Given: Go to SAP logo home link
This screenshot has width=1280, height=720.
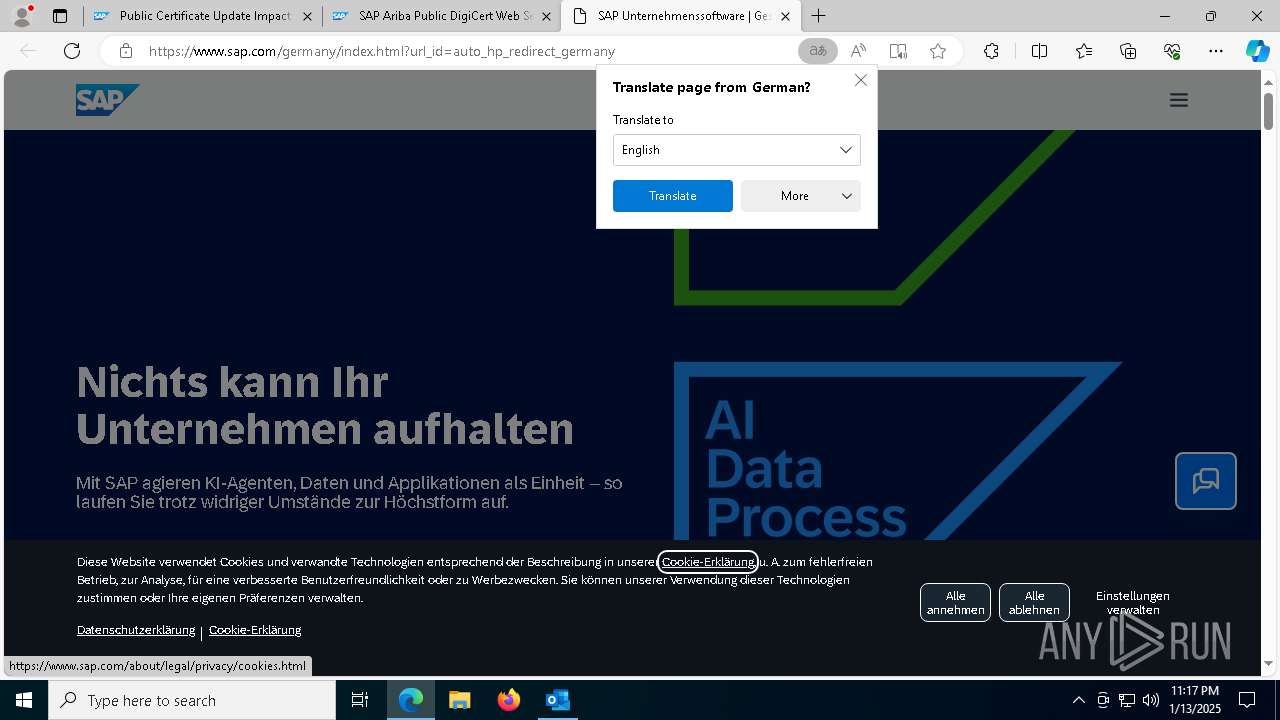Looking at the screenshot, I should (x=107, y=100).
